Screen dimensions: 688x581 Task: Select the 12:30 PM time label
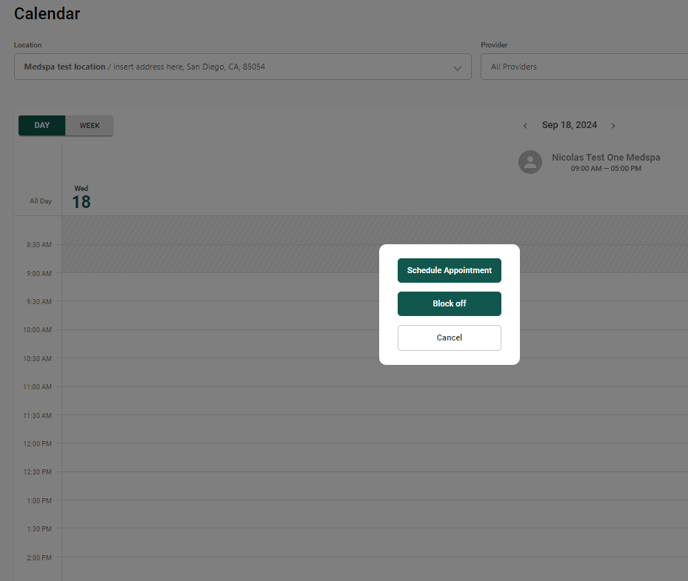37,472
